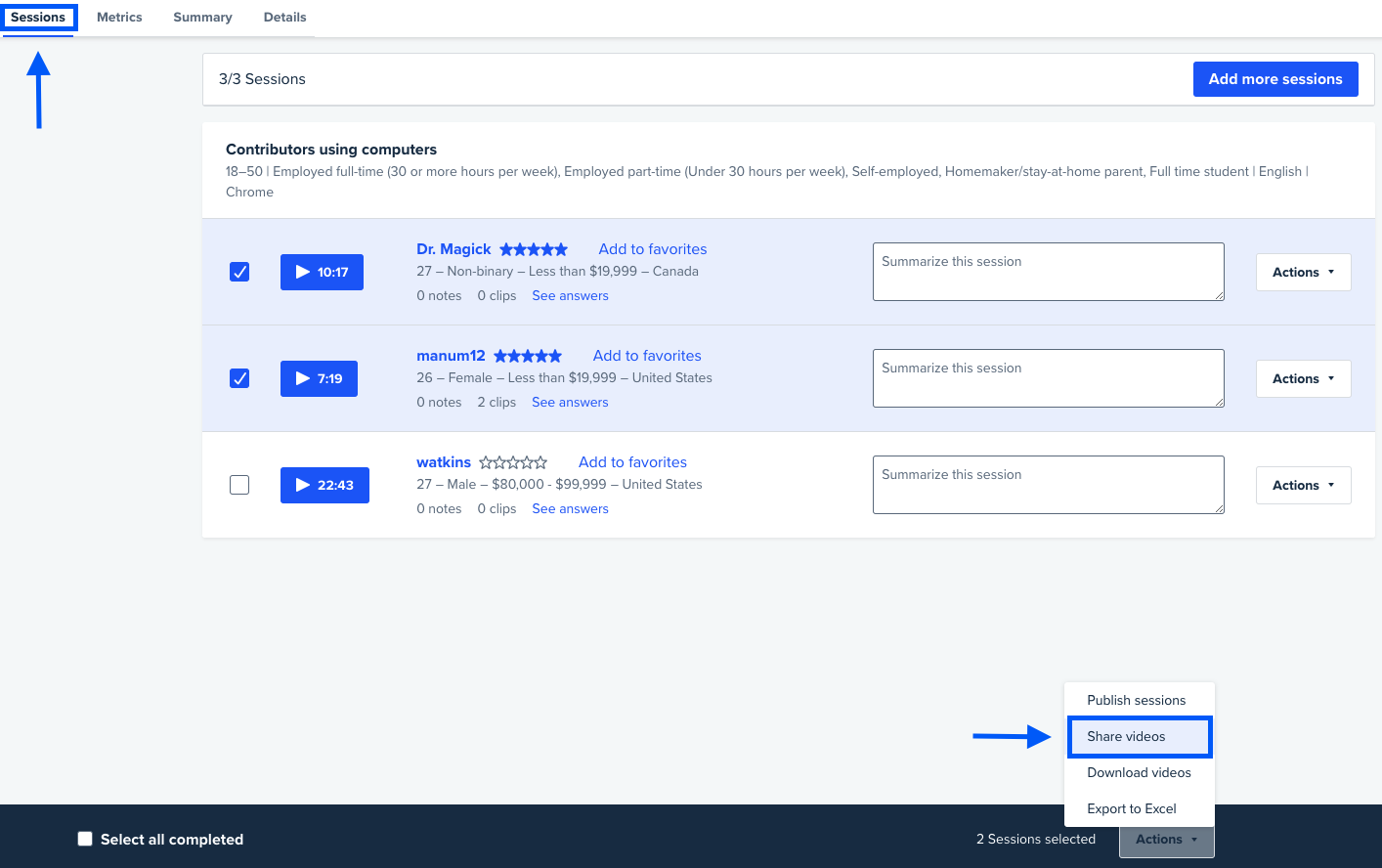
Task: Focus the summary box for Dr. Magick
Action: (1049, 272)
